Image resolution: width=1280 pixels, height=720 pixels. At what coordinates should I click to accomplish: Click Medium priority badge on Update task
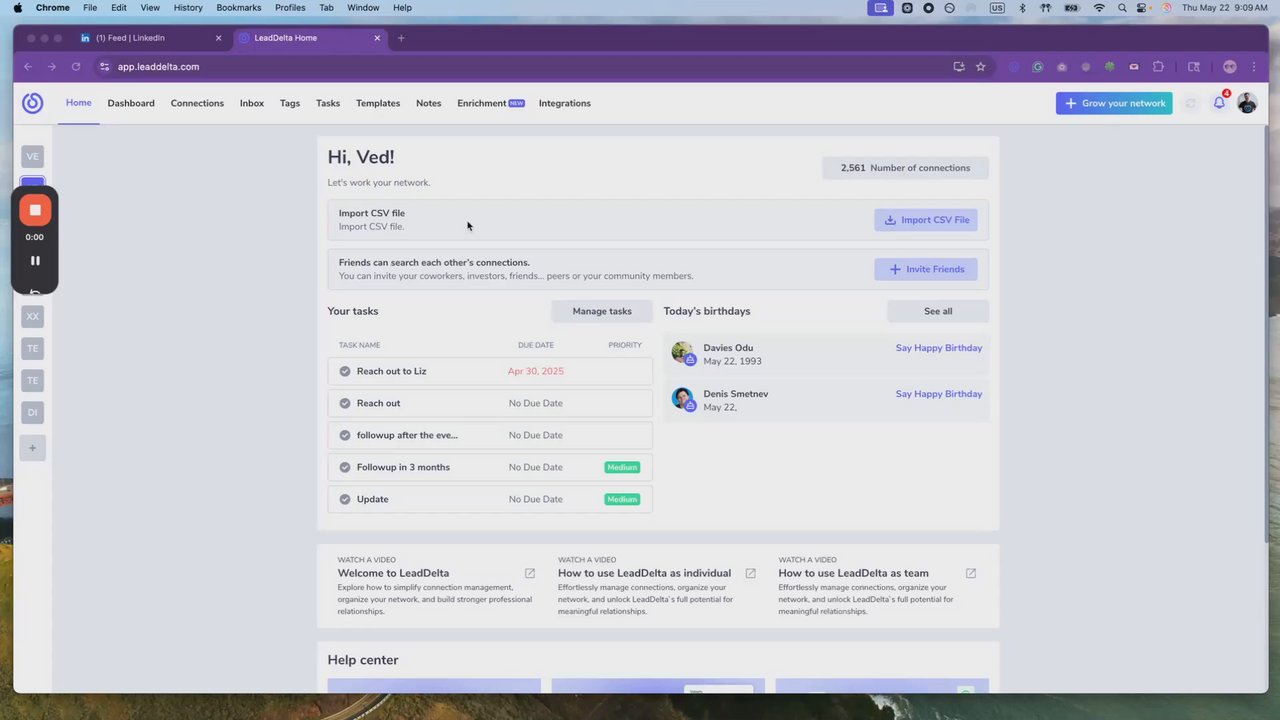[622, 499]
